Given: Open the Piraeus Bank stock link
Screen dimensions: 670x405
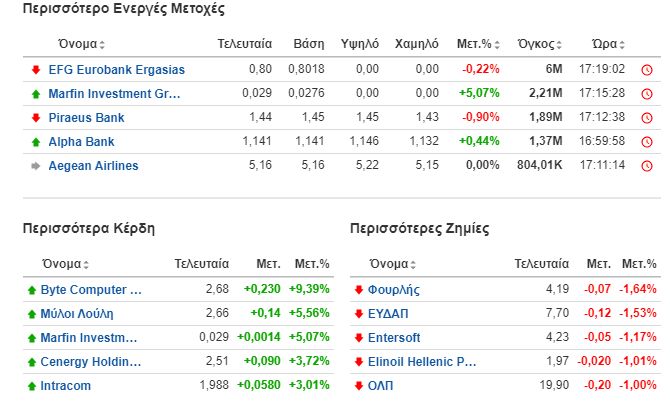Looking at the screenshot, I should pos(86,118).
